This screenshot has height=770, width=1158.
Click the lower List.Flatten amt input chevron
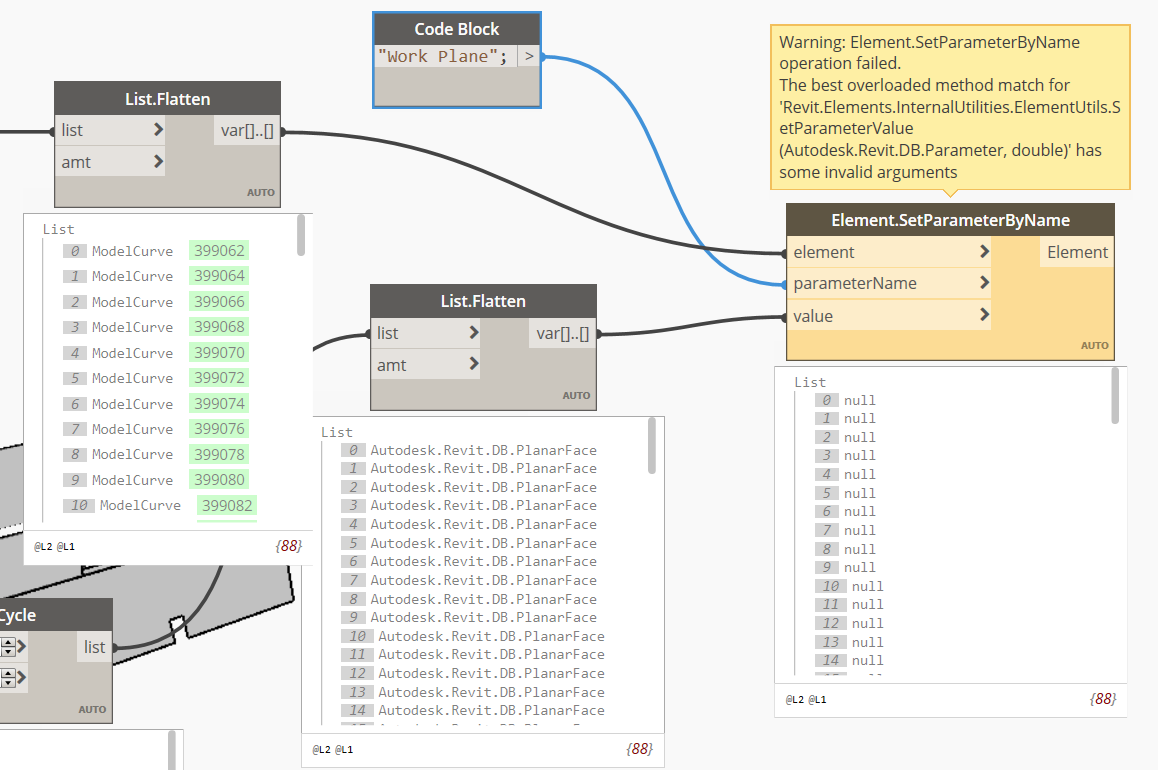pyautogui.click(x=474, y=364)
